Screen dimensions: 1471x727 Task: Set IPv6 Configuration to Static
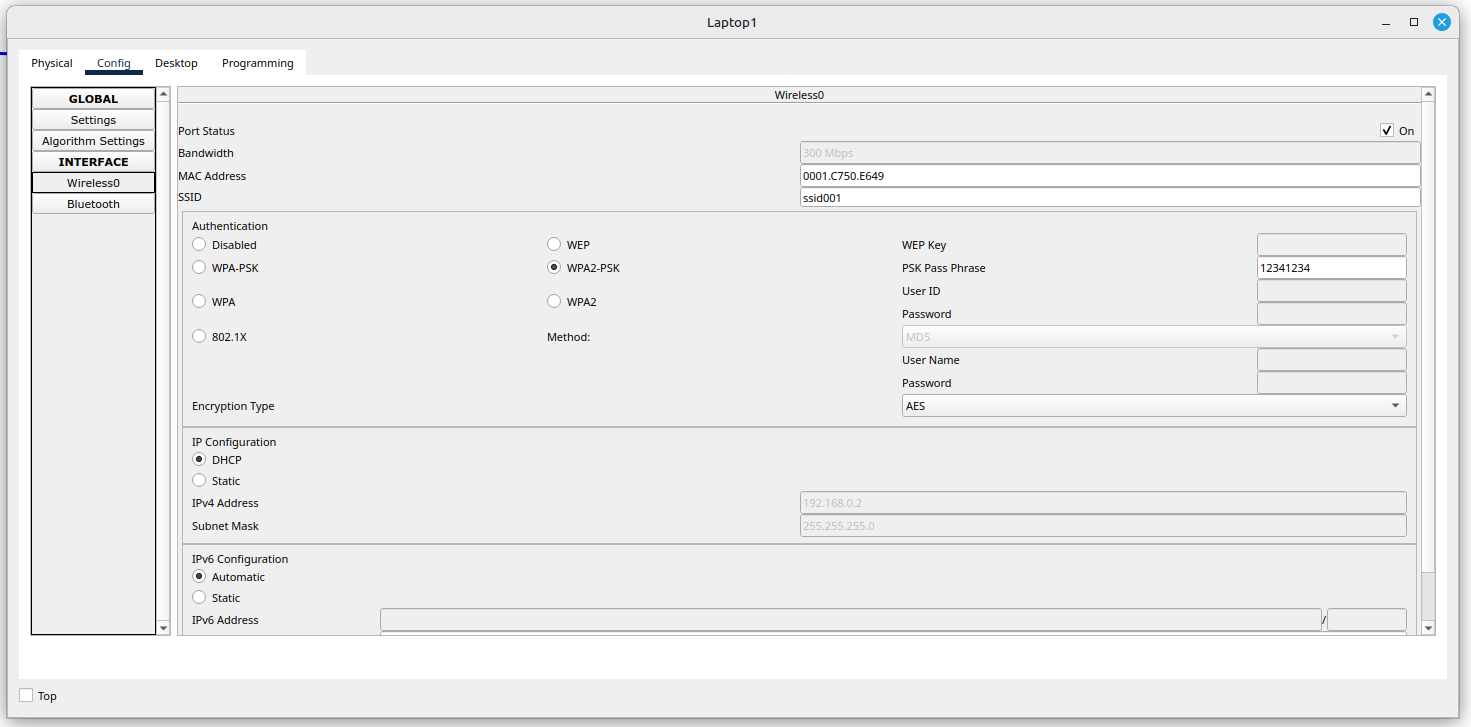tap(199, 598)
